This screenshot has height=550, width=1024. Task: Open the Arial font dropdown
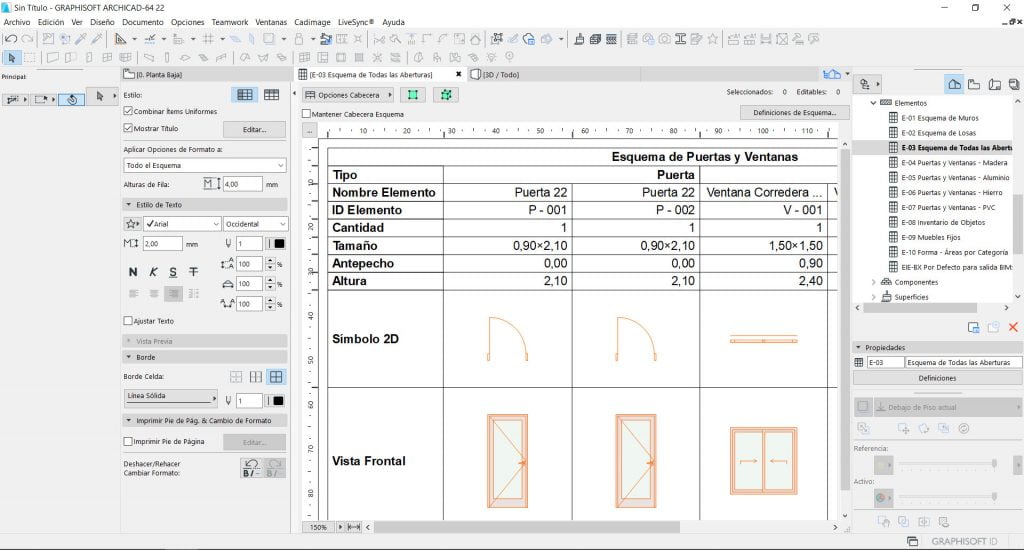[x=182, y=224]
